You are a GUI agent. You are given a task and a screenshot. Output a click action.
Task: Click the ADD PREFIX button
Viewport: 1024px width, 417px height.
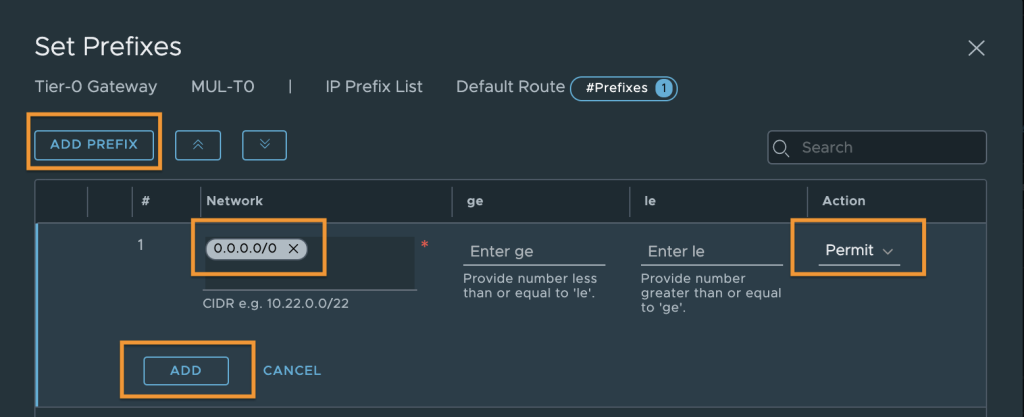point(94,145)
